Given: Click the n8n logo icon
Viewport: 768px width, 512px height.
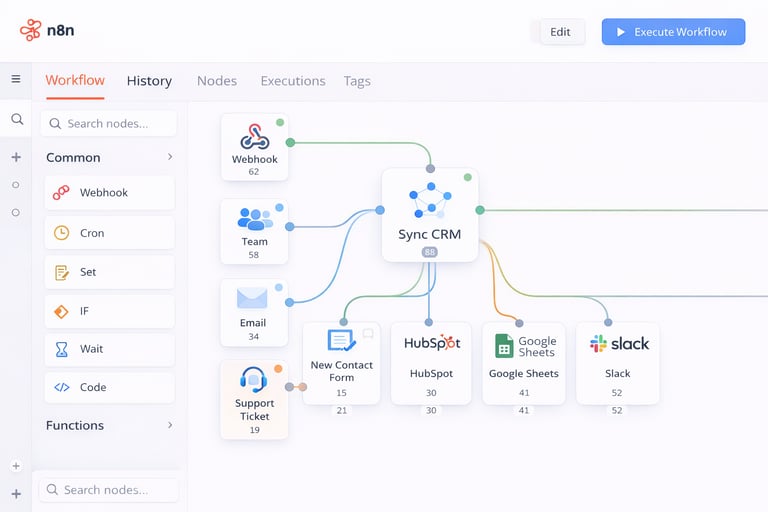Looking at the screenshot, I should (31, 30).
